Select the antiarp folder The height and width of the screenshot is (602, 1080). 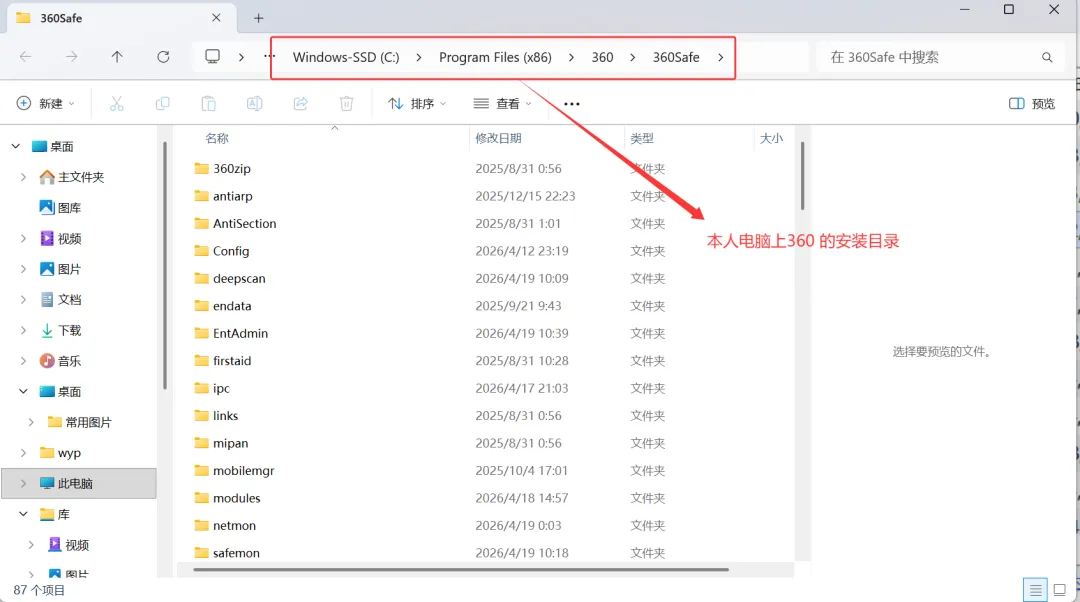click(223, 196)
